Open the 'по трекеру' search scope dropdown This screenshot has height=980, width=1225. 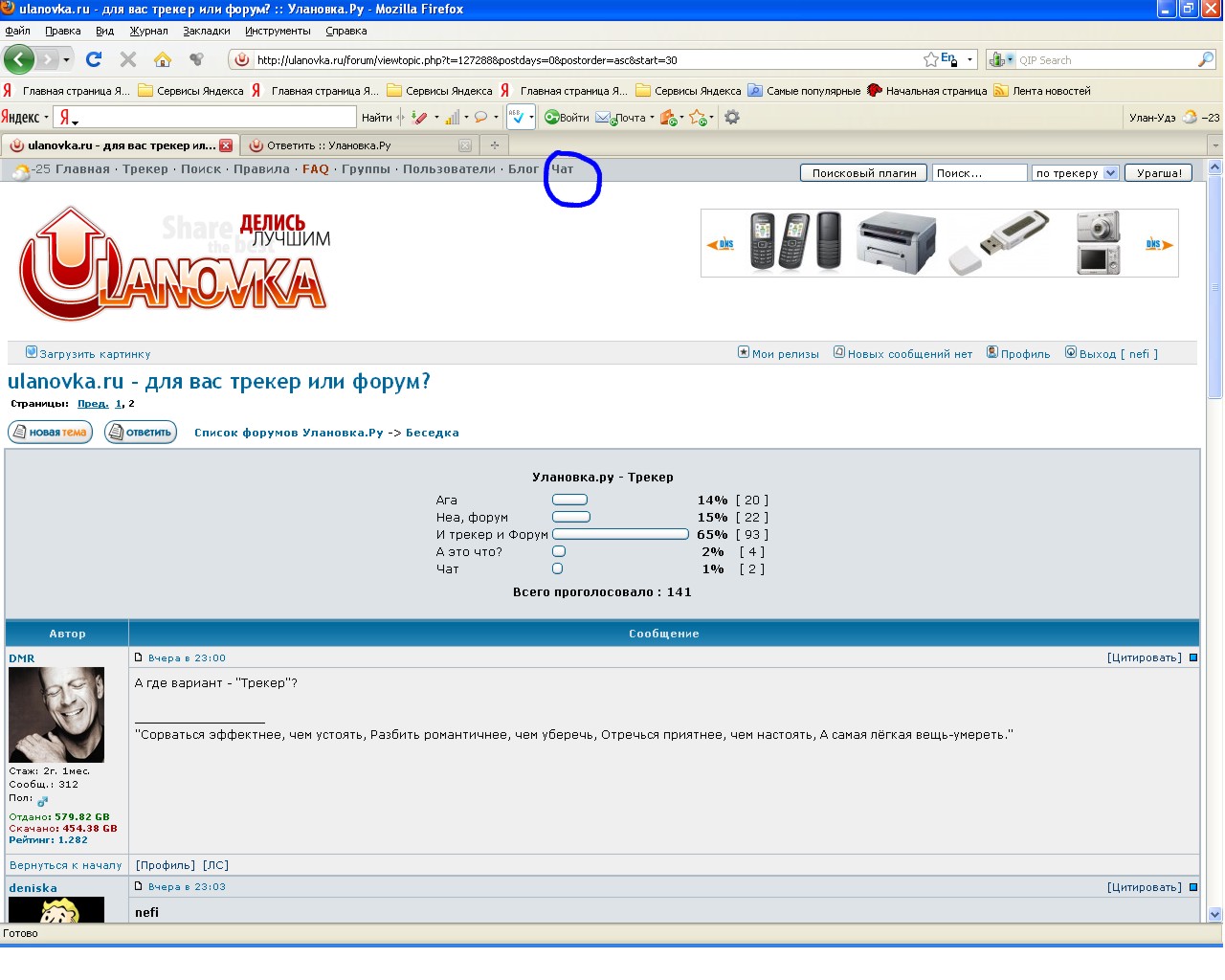[1110, 173]
